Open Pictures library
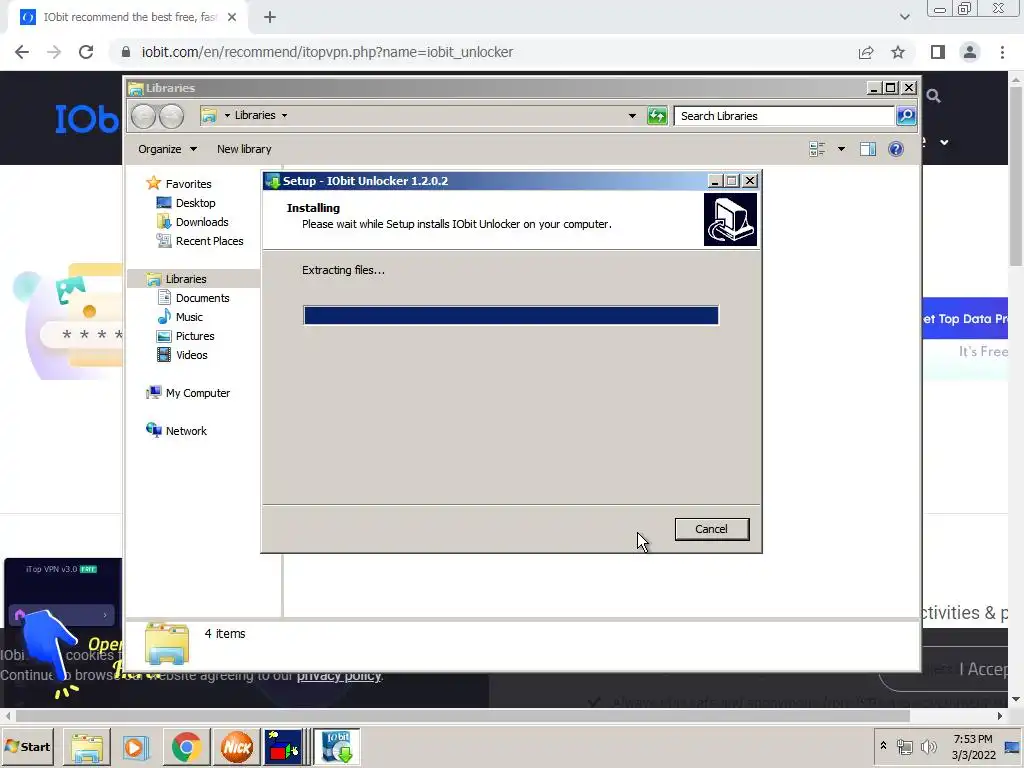1024x768 pixels. [195, 336]
